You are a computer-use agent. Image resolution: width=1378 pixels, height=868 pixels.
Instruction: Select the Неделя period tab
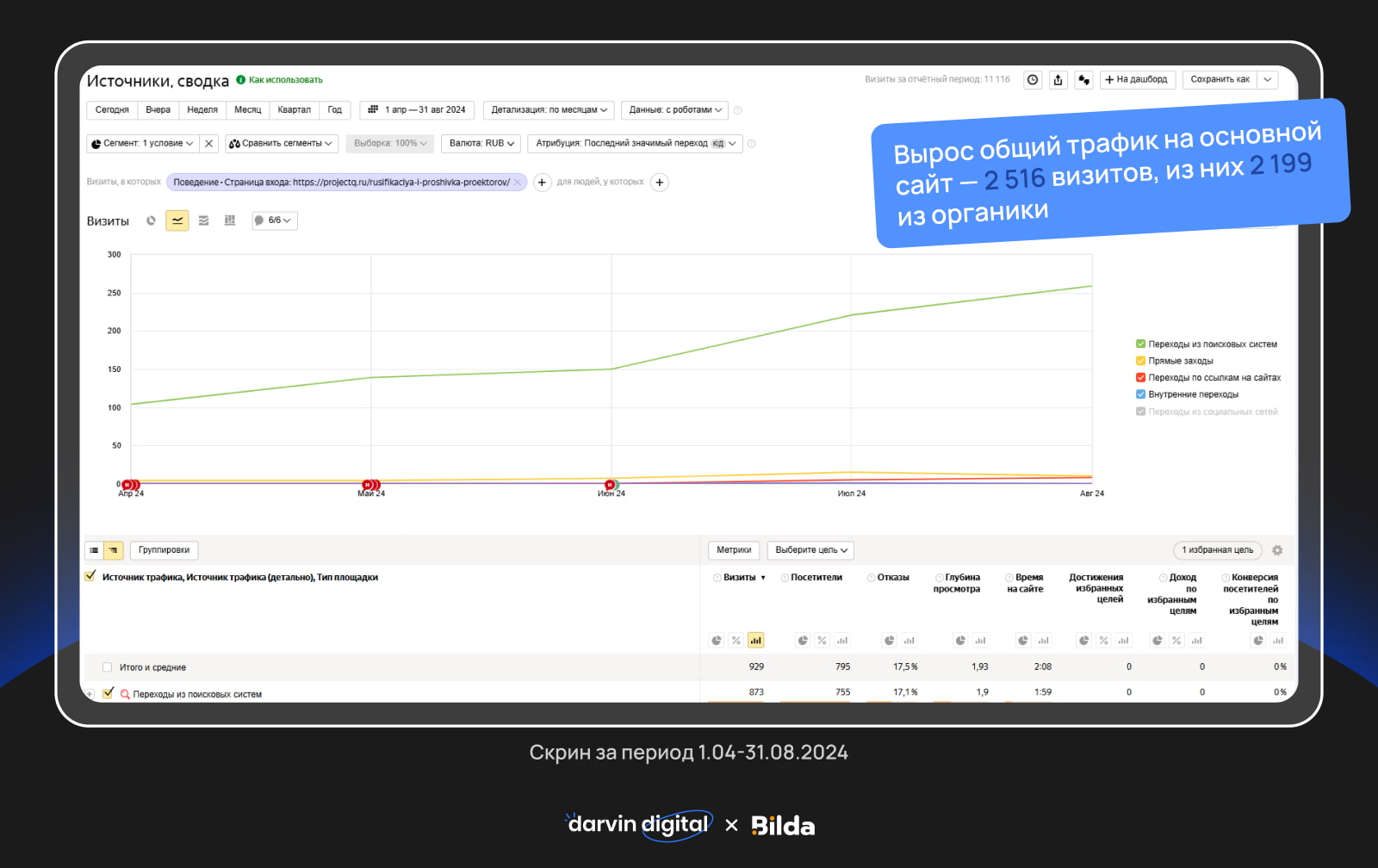(202, 110)
